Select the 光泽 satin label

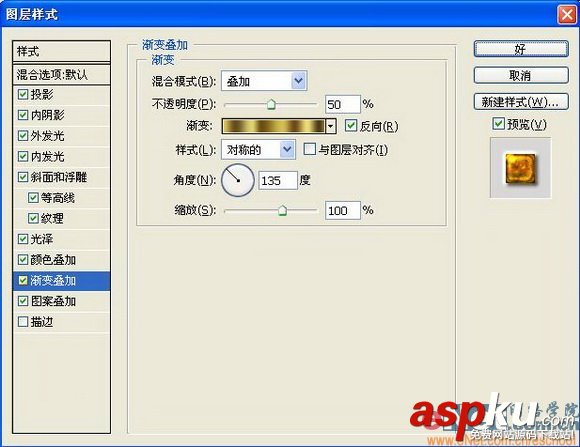(x=42, y=239)
